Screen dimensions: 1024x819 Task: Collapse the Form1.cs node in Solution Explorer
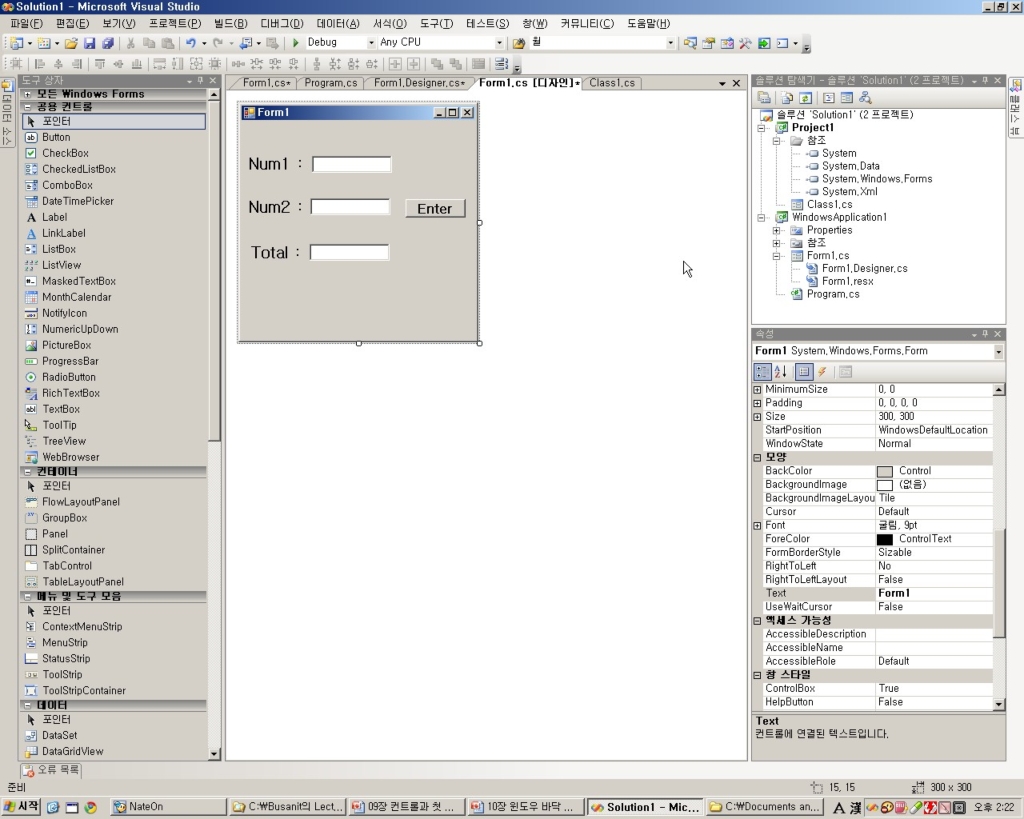tap(776, 256)
